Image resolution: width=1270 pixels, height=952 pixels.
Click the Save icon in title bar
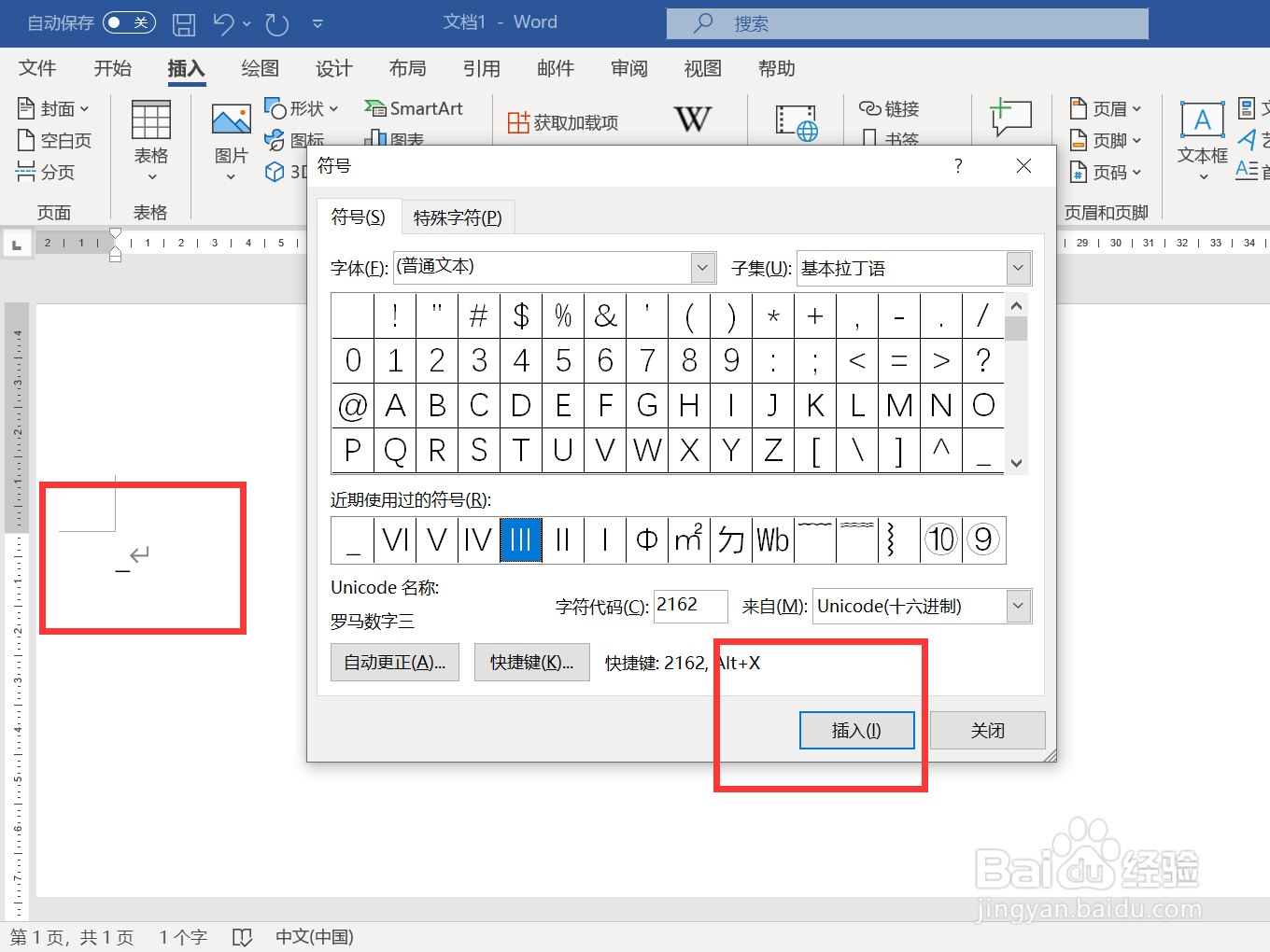click(x=184, y=23)
